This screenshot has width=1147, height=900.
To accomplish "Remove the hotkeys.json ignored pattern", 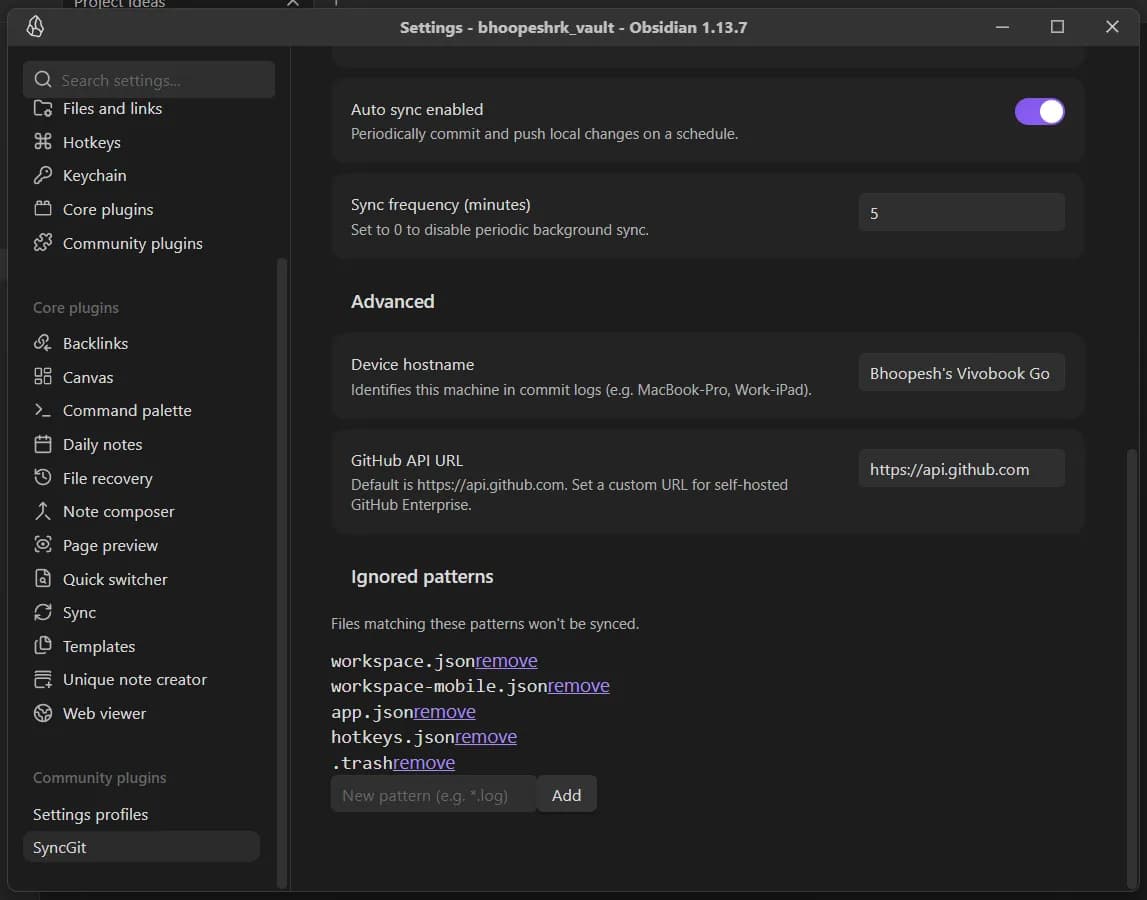I will coord(486,737).
